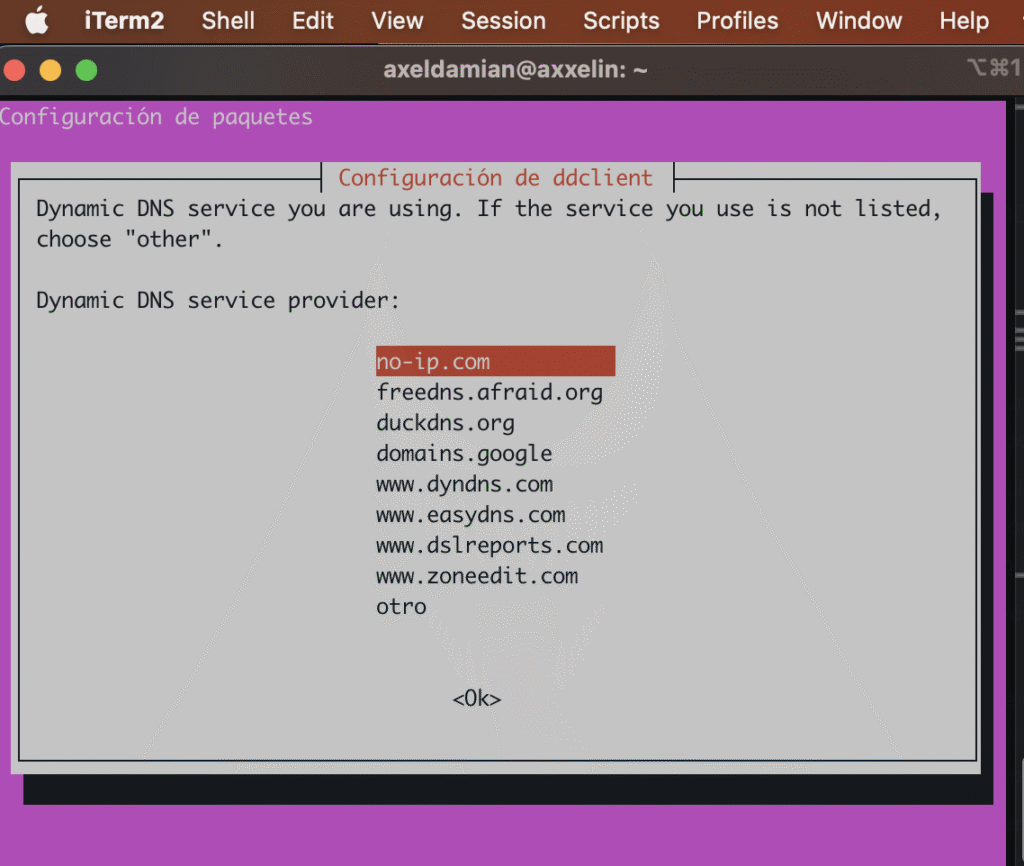The height and width of the screenshot is (866, 1024).
Task: Select the otro option
Action: pos(401,607)
